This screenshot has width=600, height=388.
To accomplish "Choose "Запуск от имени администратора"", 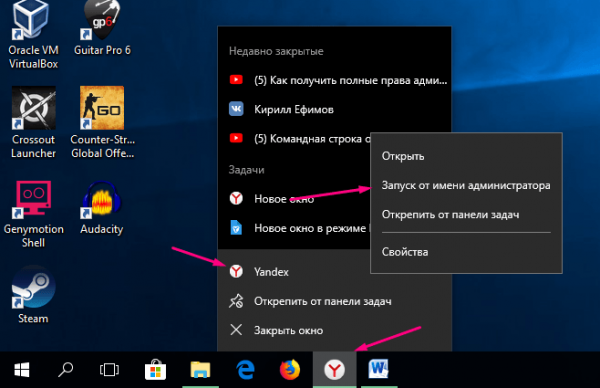I will (466, 186).
